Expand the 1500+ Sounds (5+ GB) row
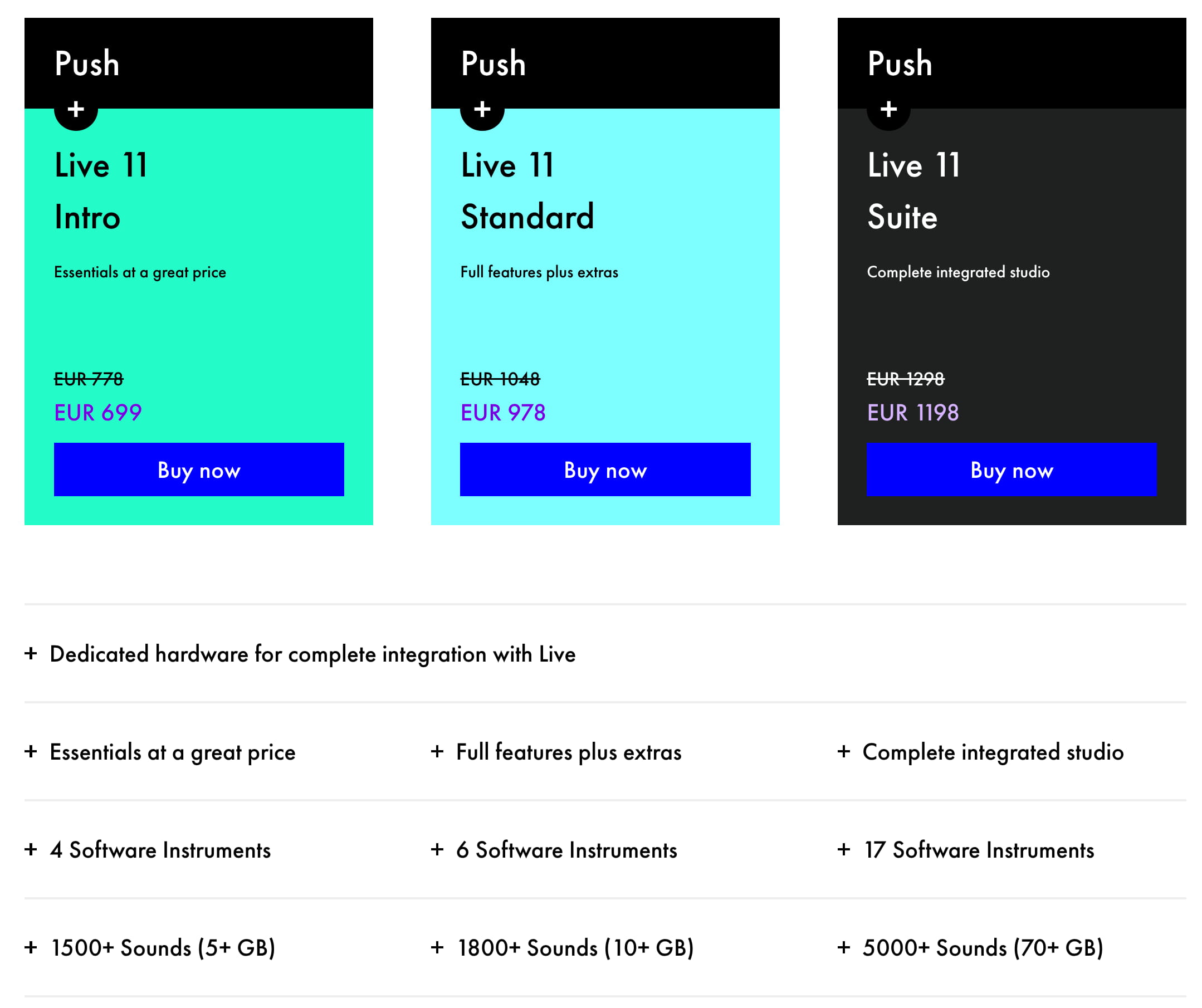 coord(31,947)
